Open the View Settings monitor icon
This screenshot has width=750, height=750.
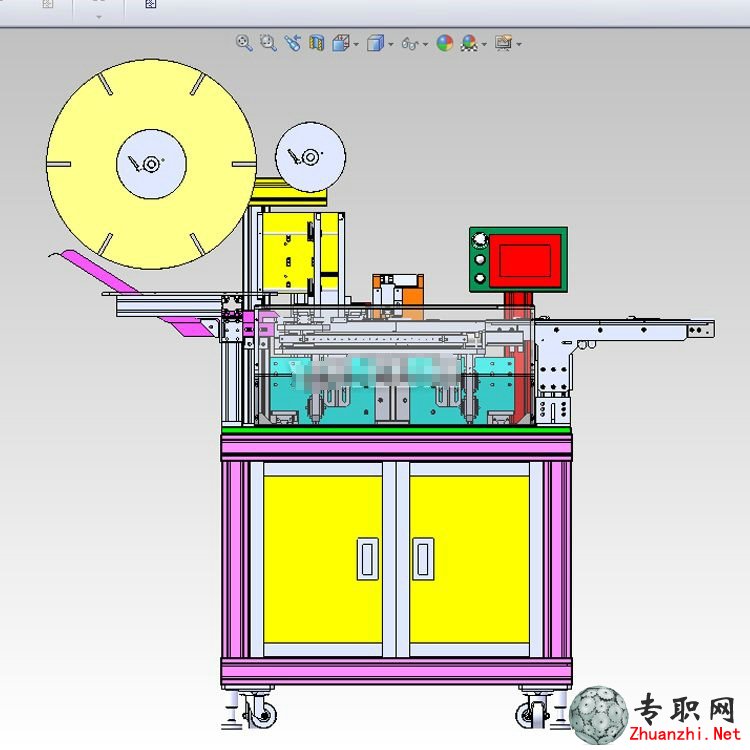(x=504, y=43)
